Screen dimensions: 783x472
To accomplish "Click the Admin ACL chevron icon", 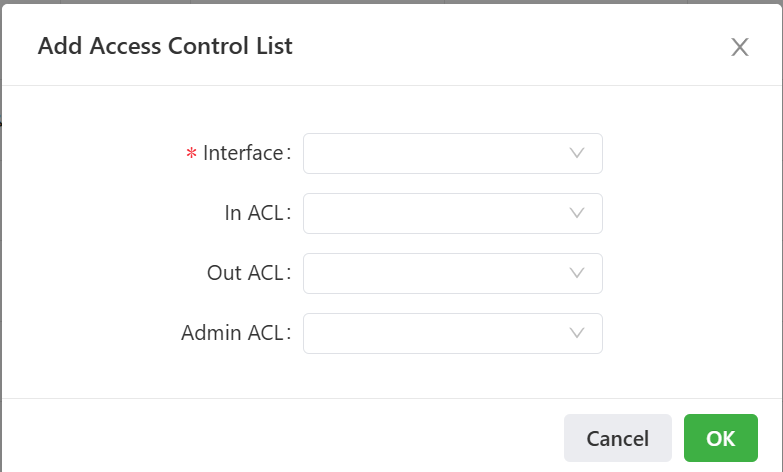I will (x=576, y=333).
